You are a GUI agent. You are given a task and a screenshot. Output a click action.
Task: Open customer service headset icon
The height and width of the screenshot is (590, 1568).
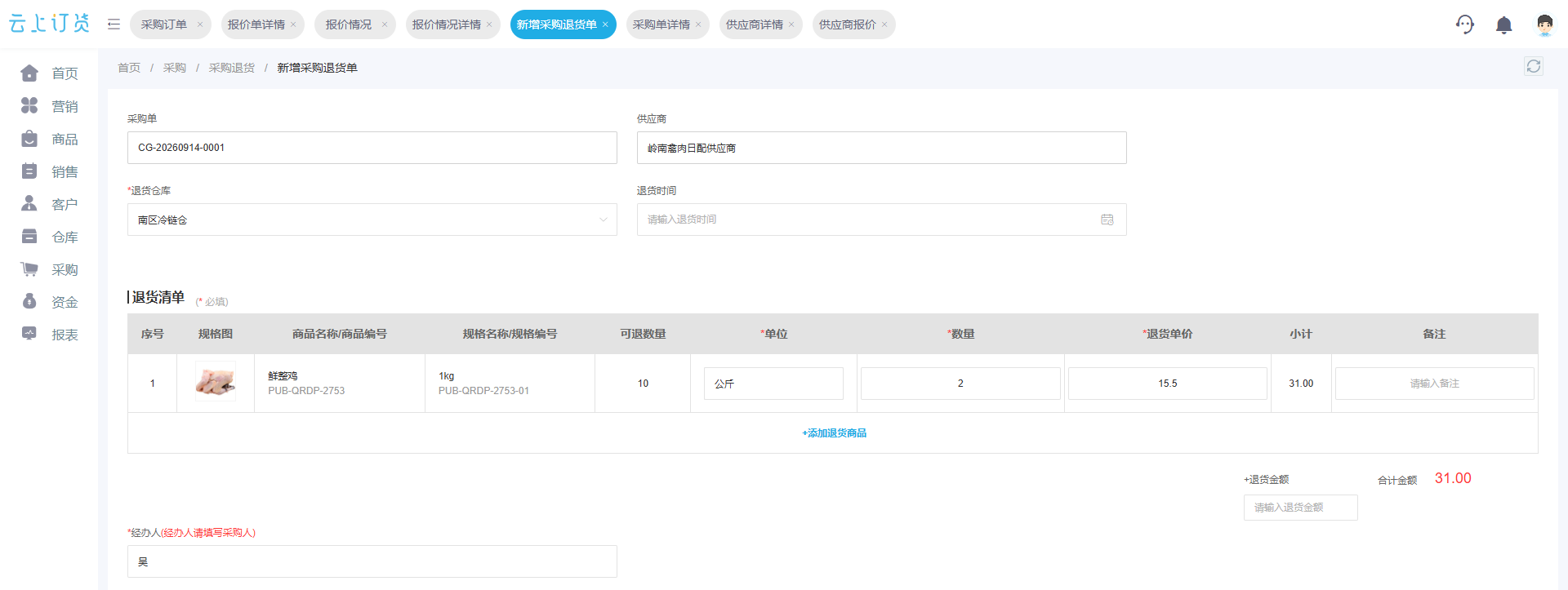pyautogui.click(x=1465, y=24)
